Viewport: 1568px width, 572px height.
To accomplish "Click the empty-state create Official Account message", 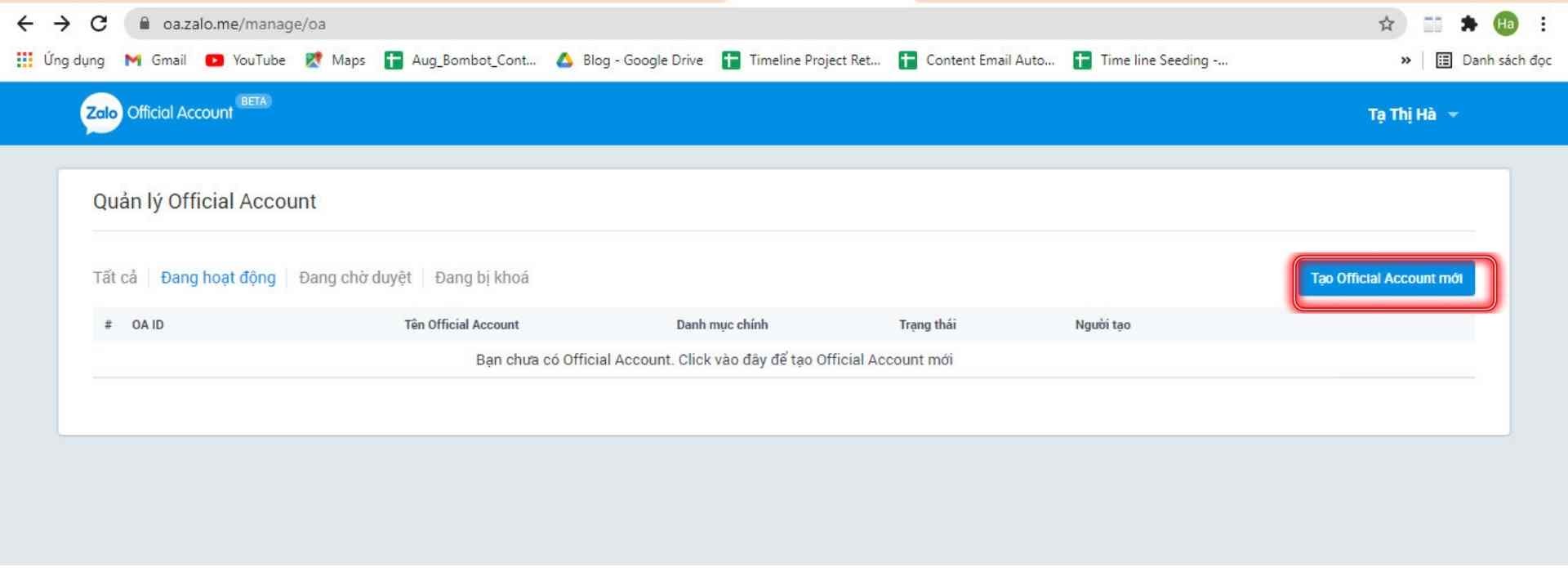I will [714, 360].
